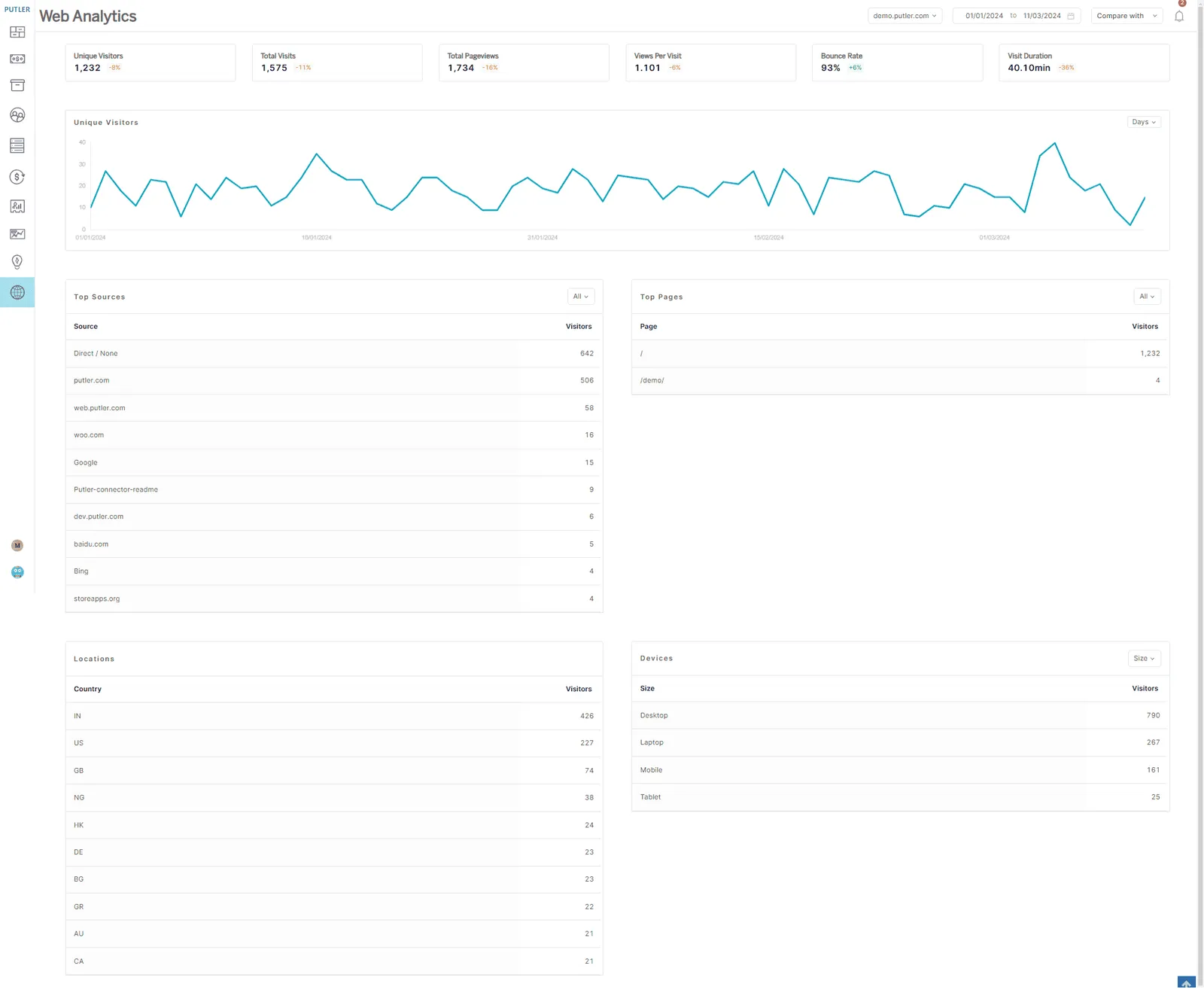The height and width of the screenshot is (990, 1204).
Task: Click the dev.putler.com source row
Action: click(334, 517)
